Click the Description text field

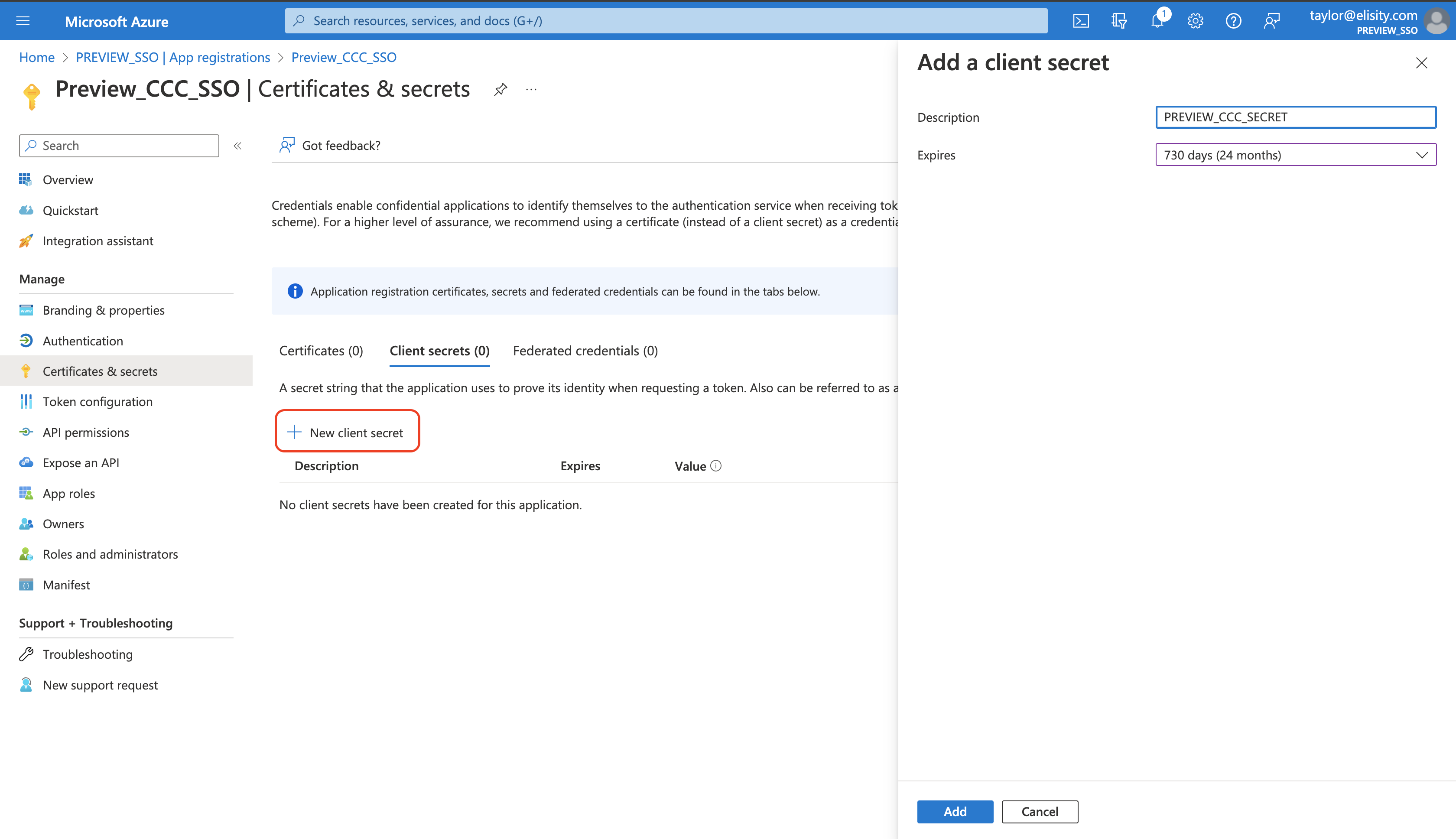[x=1295, y=117]
